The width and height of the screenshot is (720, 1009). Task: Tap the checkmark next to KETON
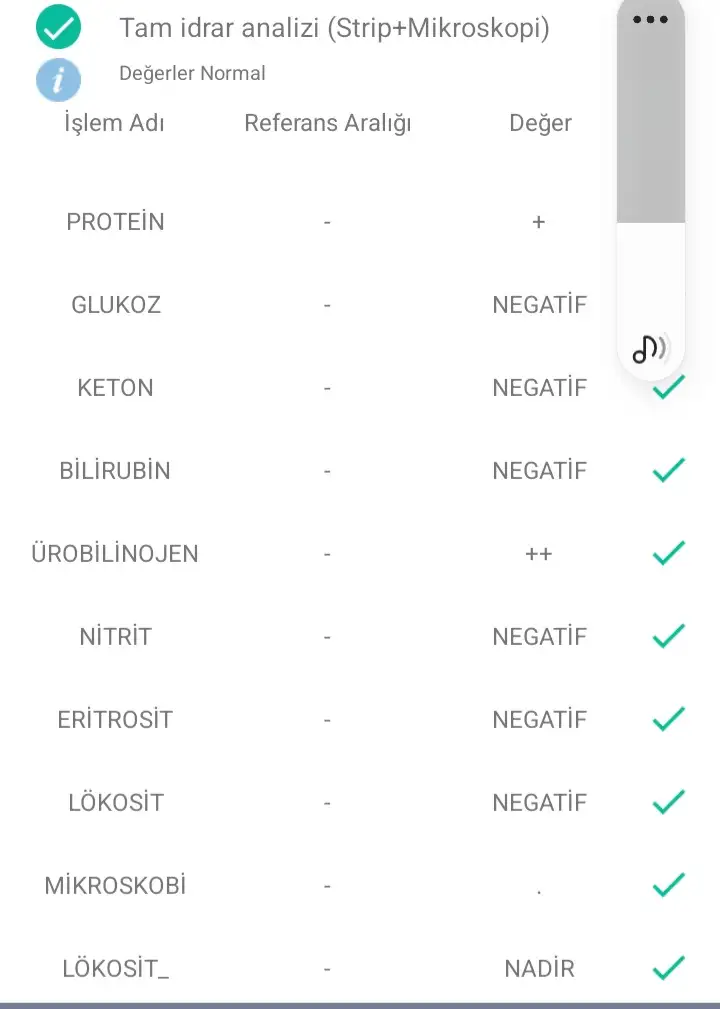pos(669,387)
